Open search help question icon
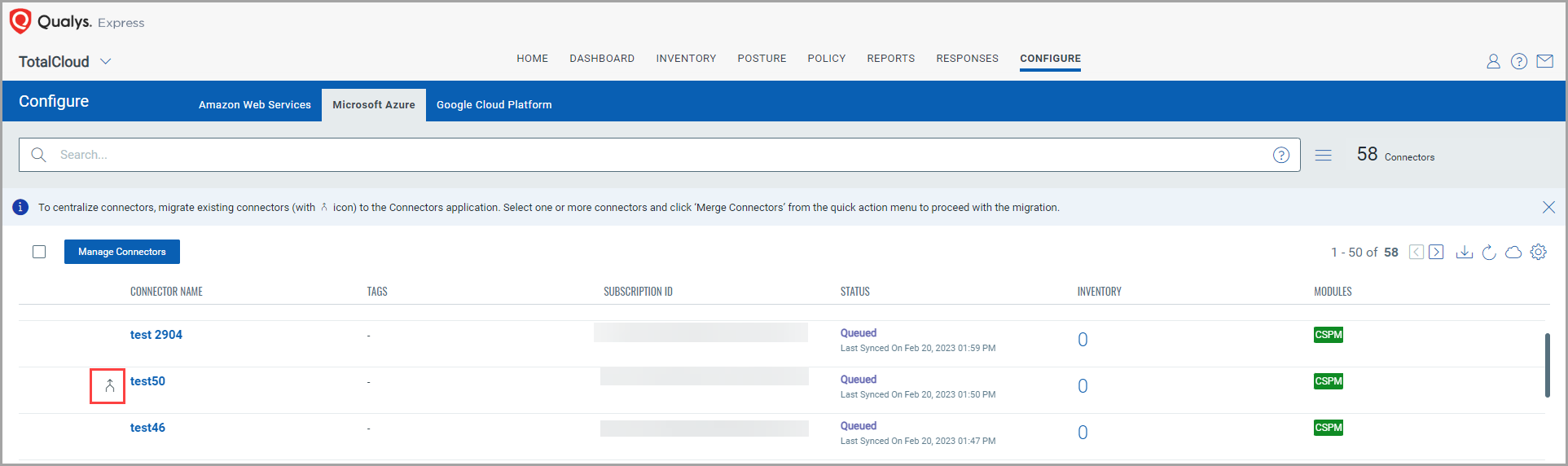Screen dimensions: 1568x466 point(1281,155)
